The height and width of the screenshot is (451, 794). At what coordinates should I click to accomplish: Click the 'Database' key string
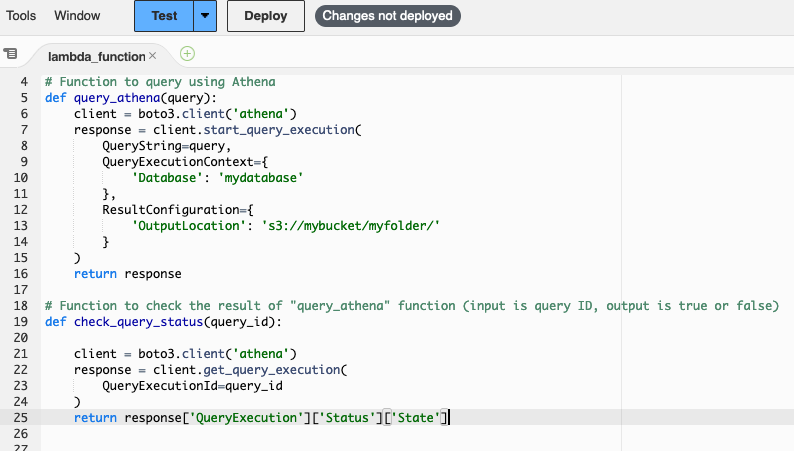point(167,178)
